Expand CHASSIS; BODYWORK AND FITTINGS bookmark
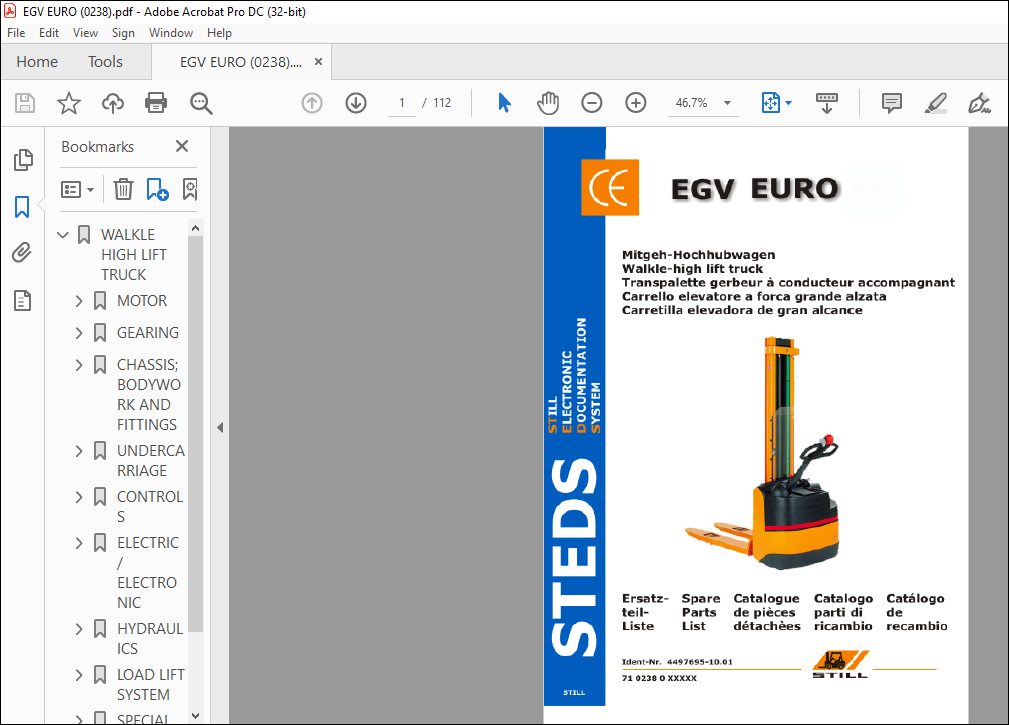 [x=79, y=365]
